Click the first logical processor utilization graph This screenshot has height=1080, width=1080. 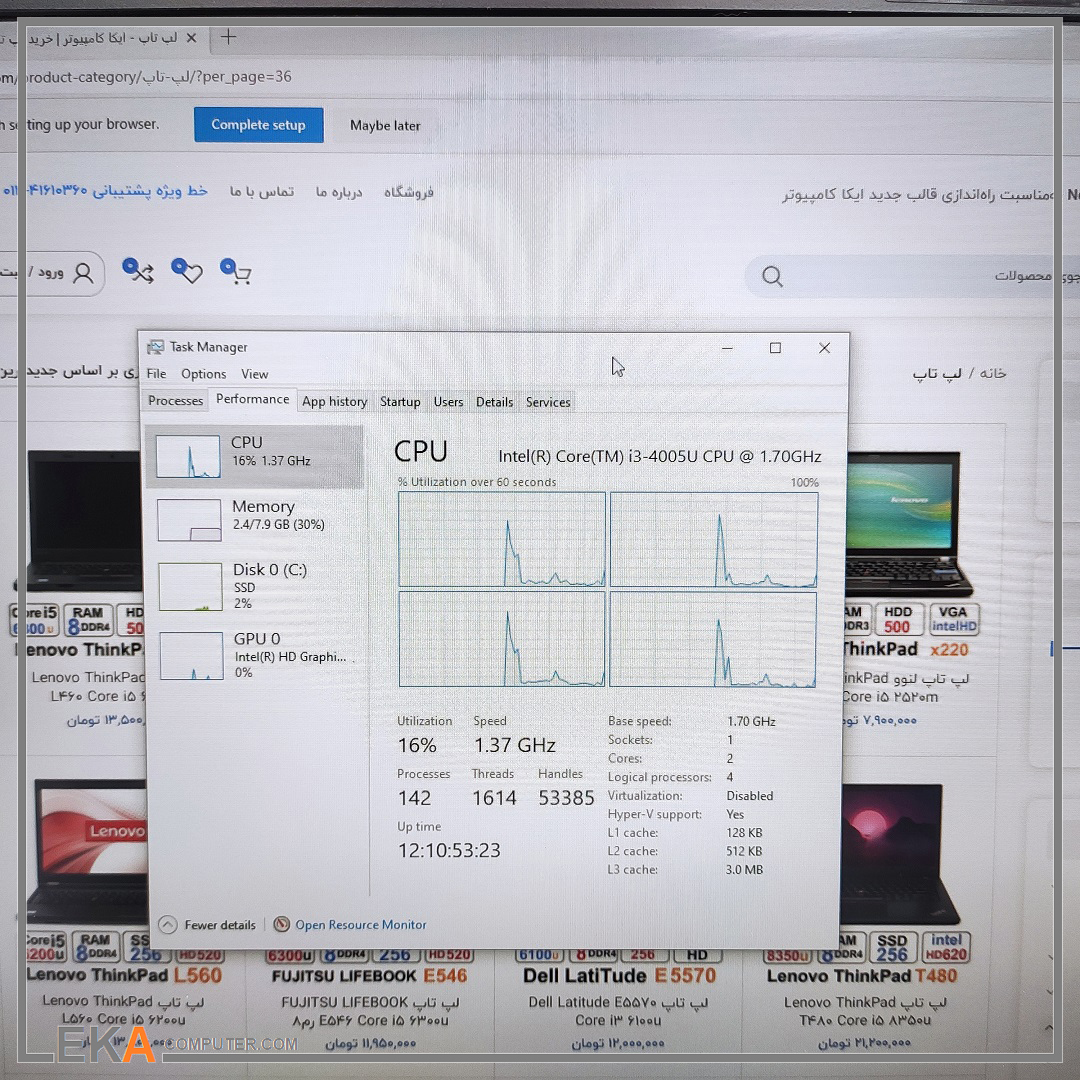point(501,539)
